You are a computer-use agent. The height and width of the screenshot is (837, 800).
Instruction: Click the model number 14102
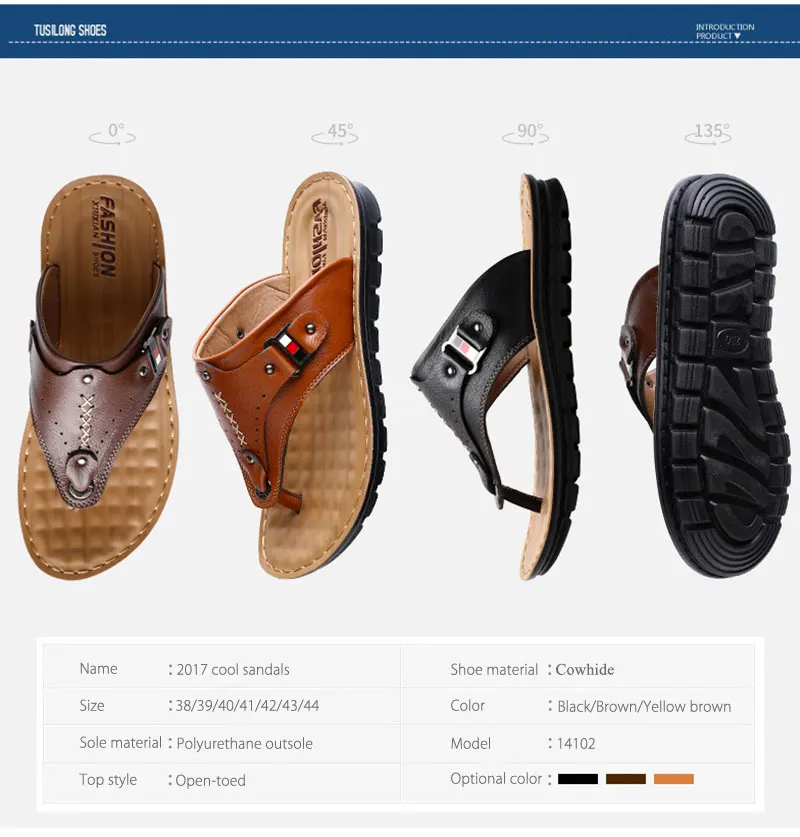[x=576, y=744]
